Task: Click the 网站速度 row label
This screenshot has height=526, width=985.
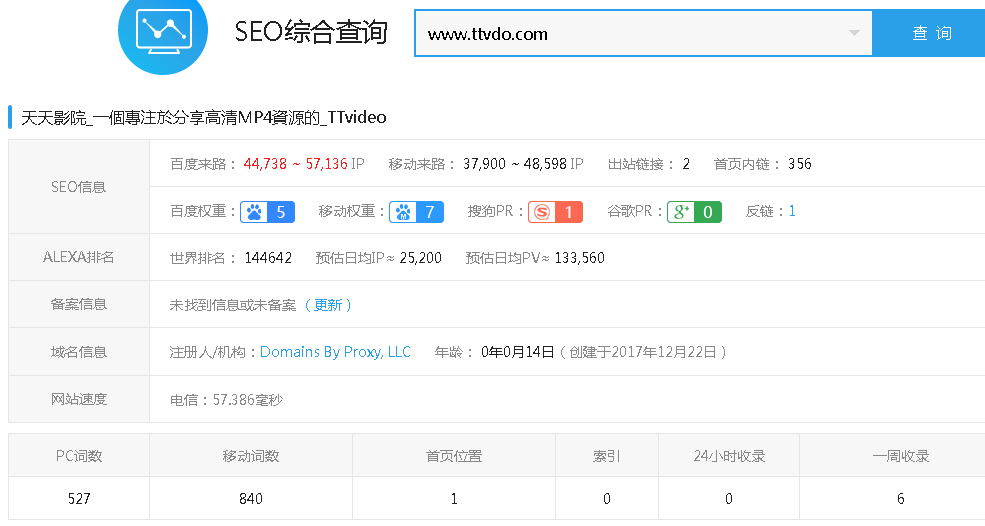Action: point(79,399)
